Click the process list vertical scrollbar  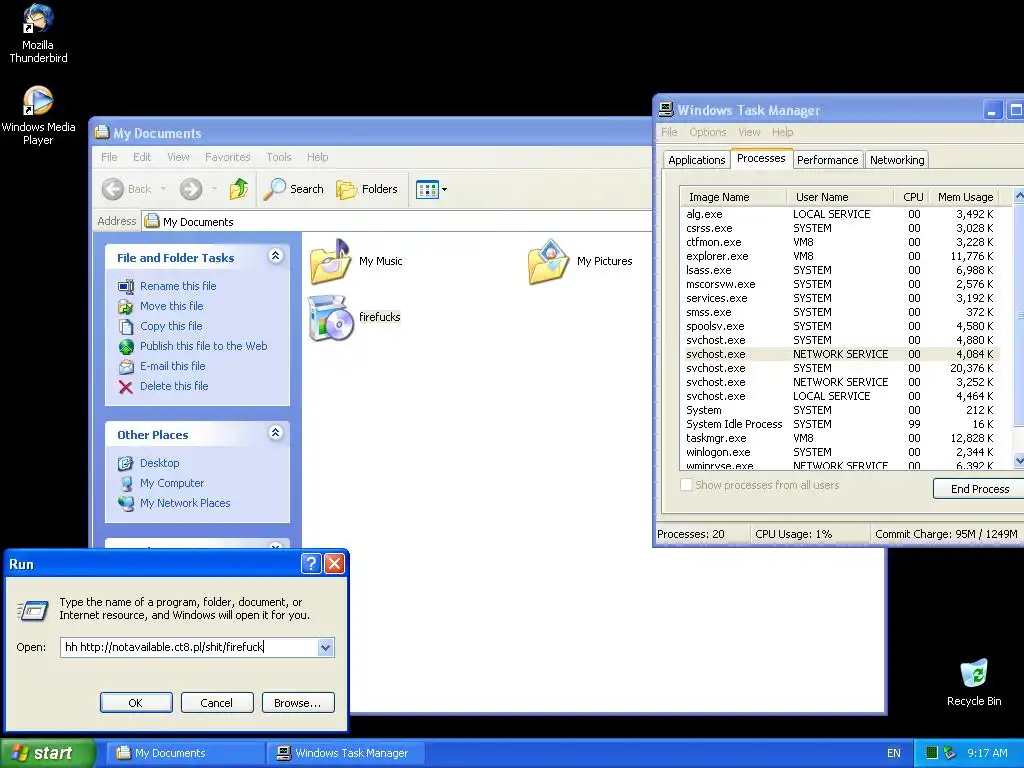click(x=1019, y=328)
